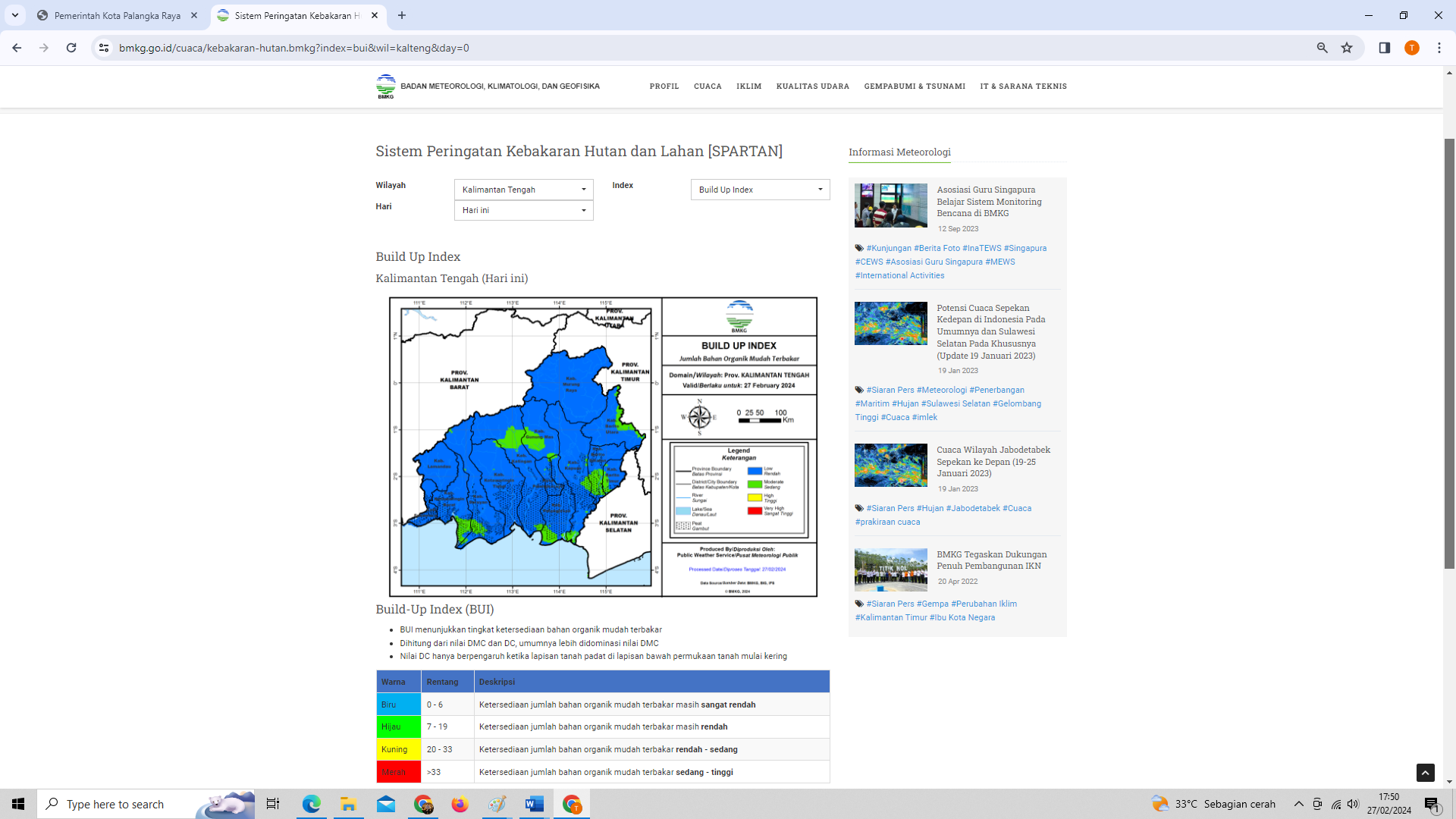This screenshot has width=1456, height=819.
Task: Click the #InaTEWS tag
Action: [982, 248]
